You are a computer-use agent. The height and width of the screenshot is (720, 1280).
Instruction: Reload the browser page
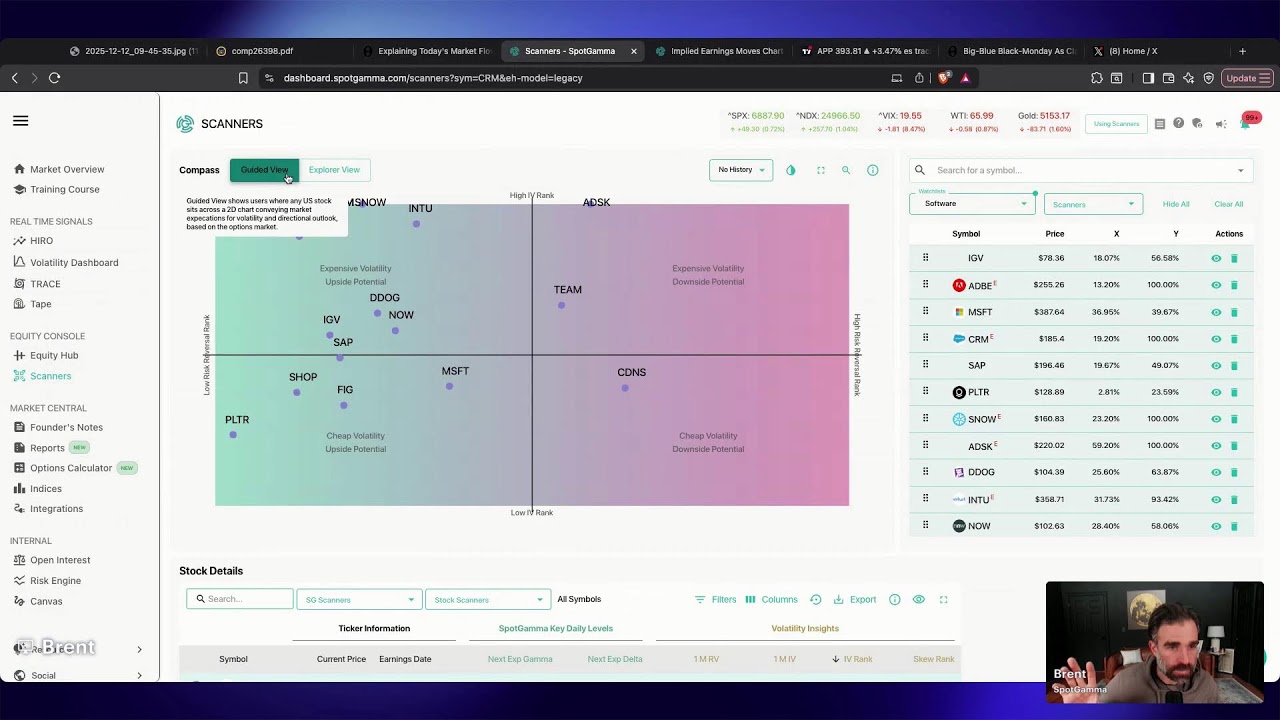54,78
